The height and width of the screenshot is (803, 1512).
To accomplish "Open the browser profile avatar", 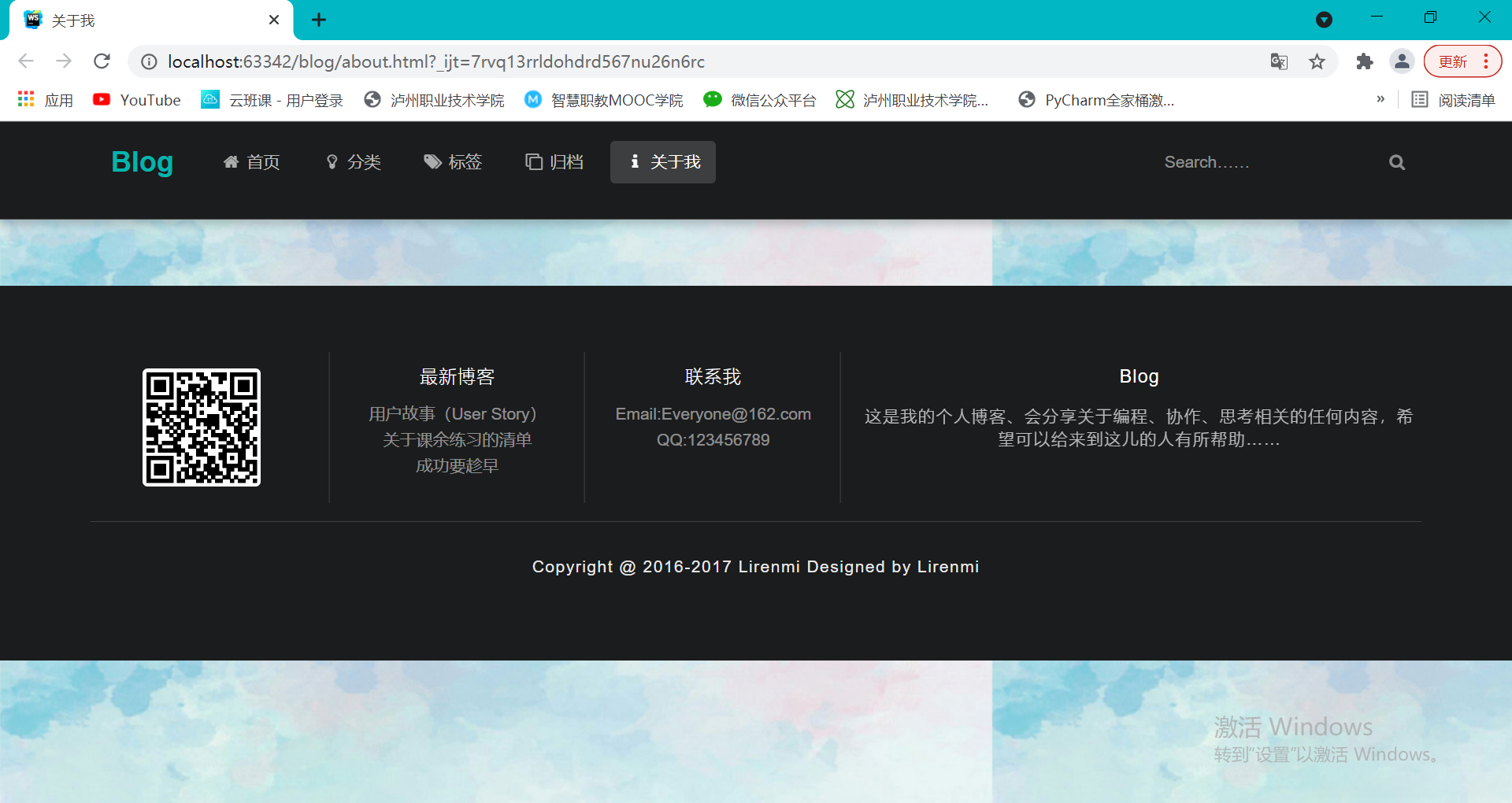I will (x=1402, y=61).
